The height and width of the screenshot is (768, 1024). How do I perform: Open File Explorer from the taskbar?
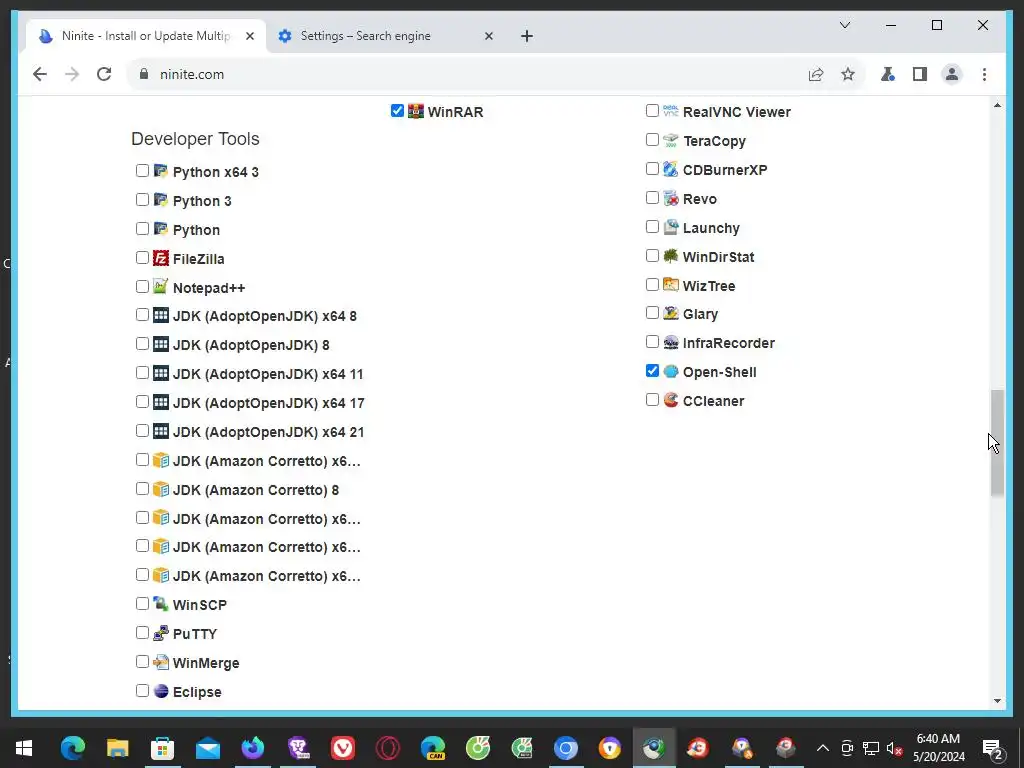[118, 748]
